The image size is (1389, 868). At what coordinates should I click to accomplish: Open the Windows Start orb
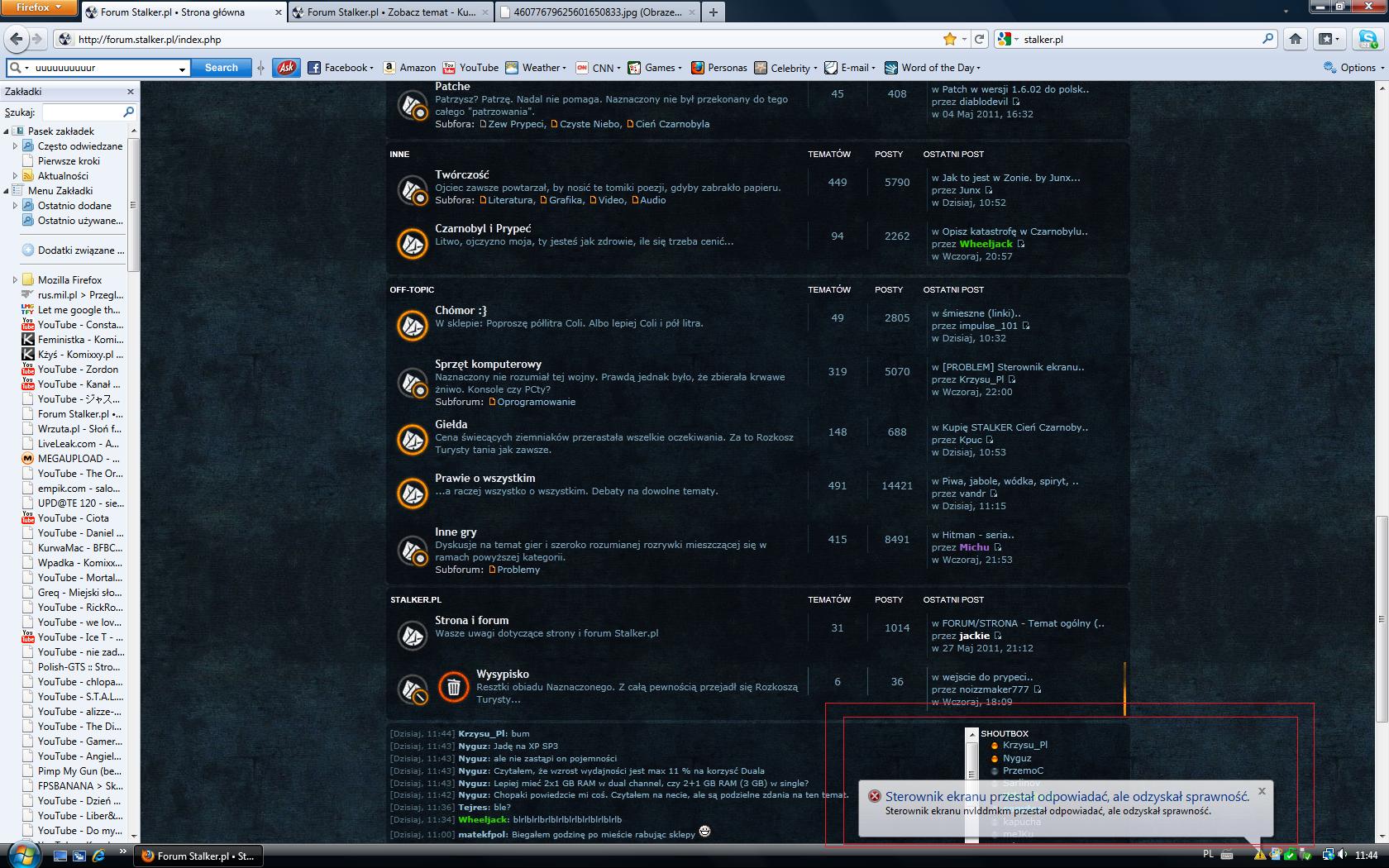coord(22,856)
